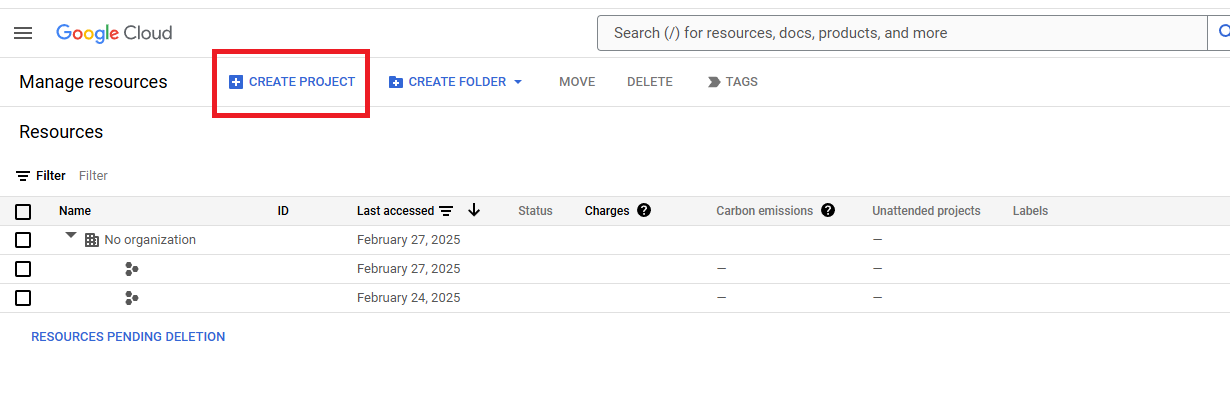This screenshot has height=393, width=1230.
Task: Click the Delete button
Action: click(650, 82)
